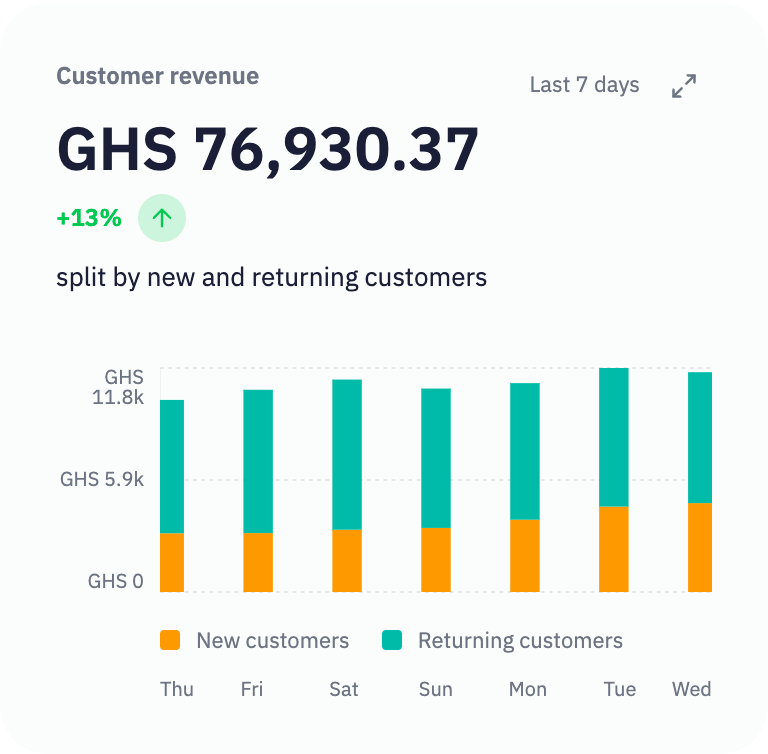Click the +13% change indicator

pyautogui.click(x=89, y=218)
